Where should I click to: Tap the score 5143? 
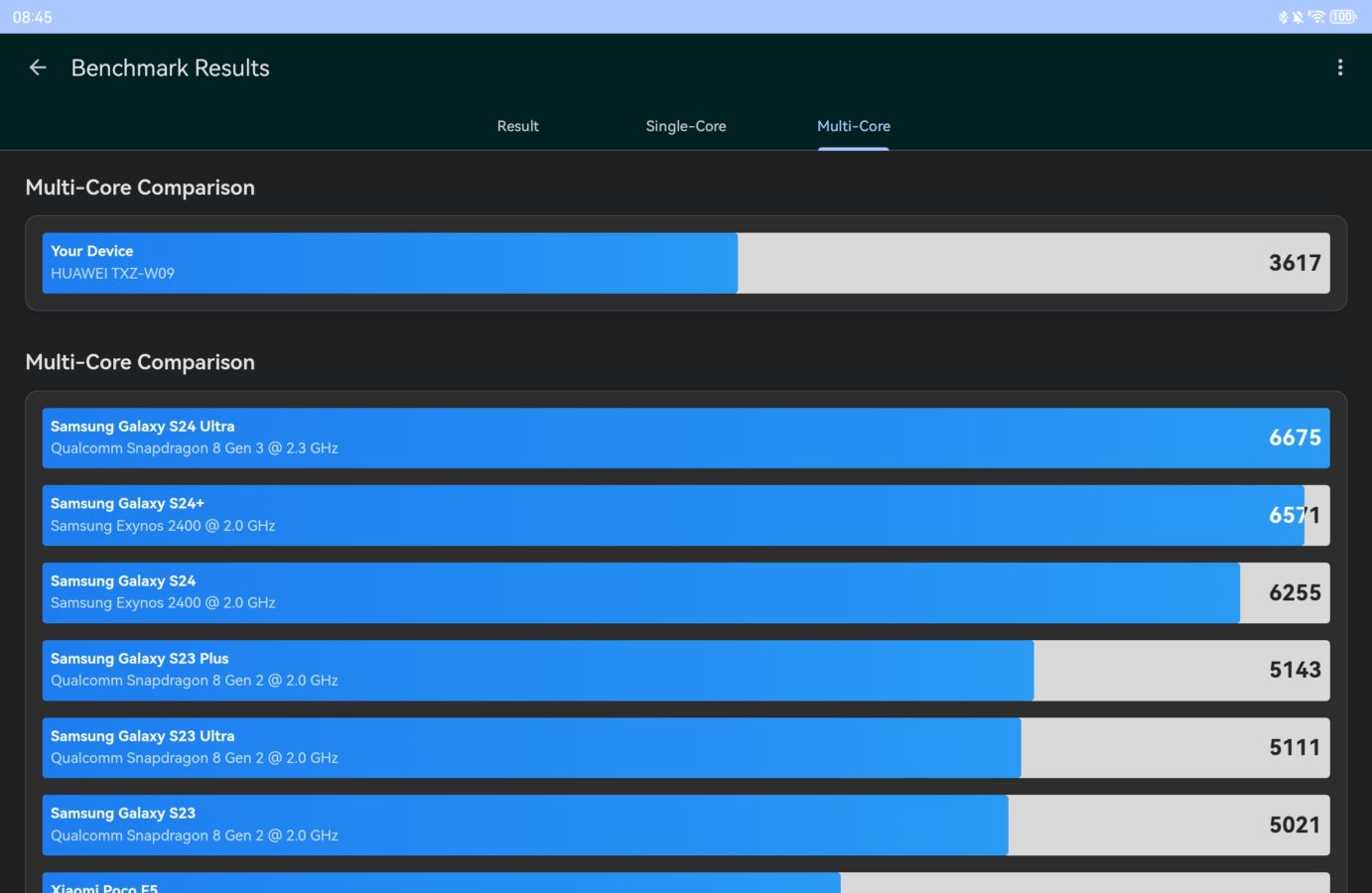pyautogui.click(x=1295, y=670)
